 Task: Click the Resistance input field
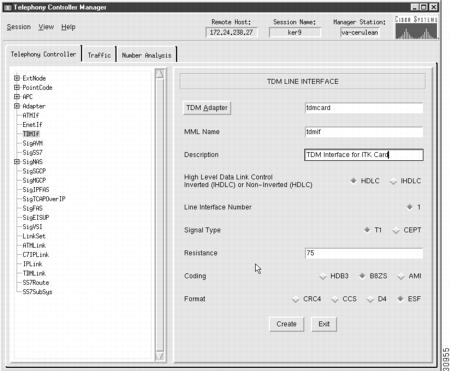[364, 253]
